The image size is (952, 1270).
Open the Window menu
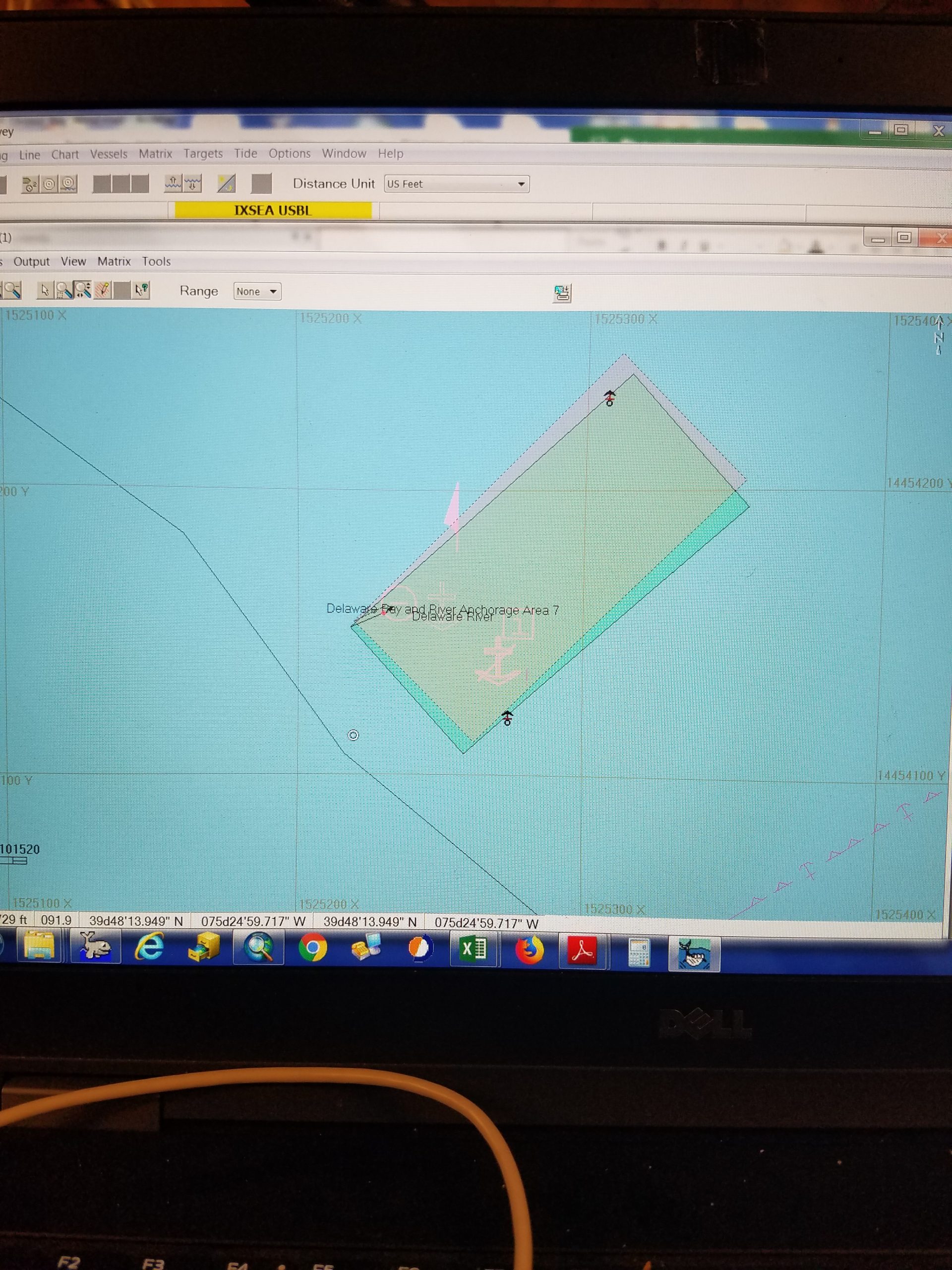click(x=344, y=153)
